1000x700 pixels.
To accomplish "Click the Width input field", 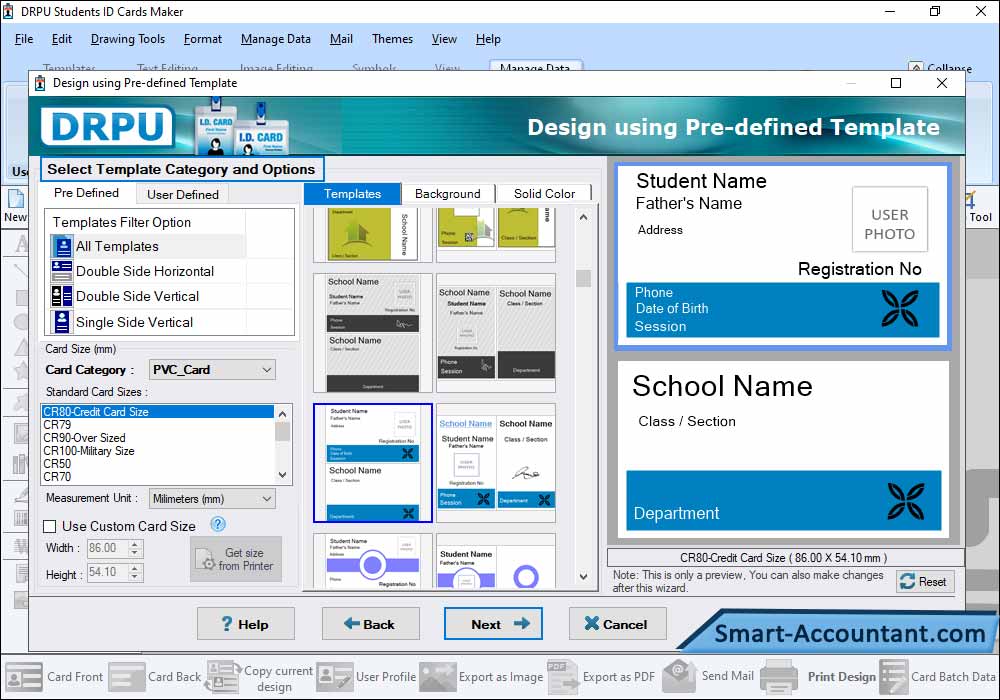I will (x=107, y=548).
